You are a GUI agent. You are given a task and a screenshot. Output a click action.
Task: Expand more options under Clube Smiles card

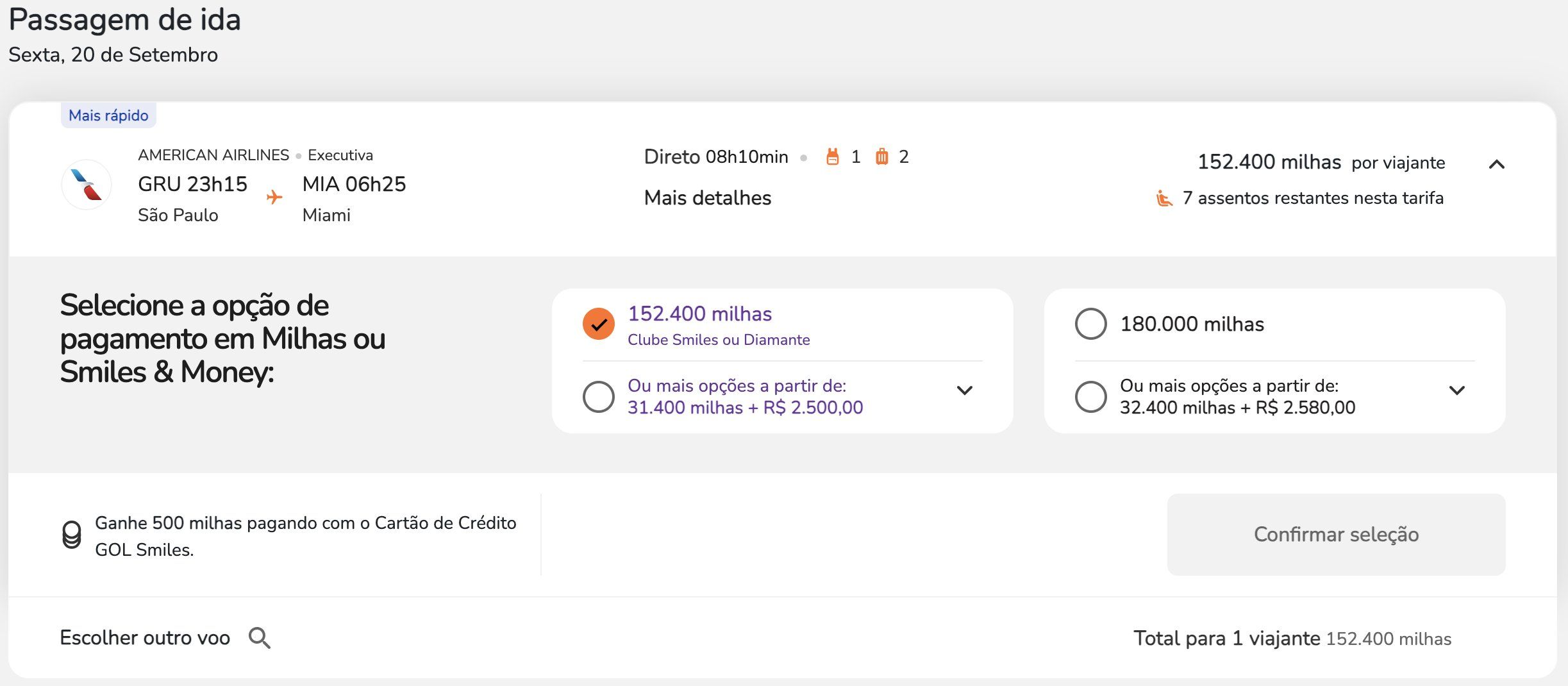pyautogui.click(x=965, y=390)
